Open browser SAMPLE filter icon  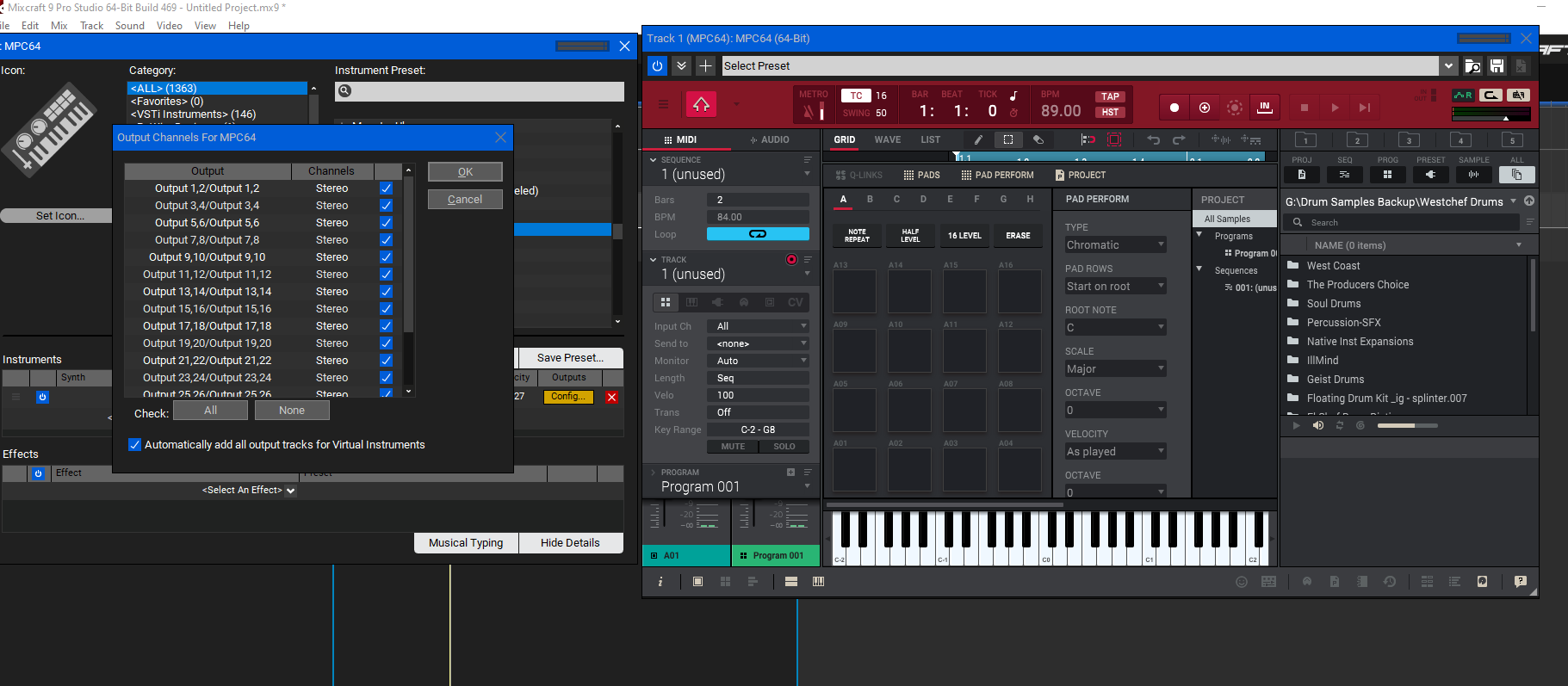(x=1473, y=175)
